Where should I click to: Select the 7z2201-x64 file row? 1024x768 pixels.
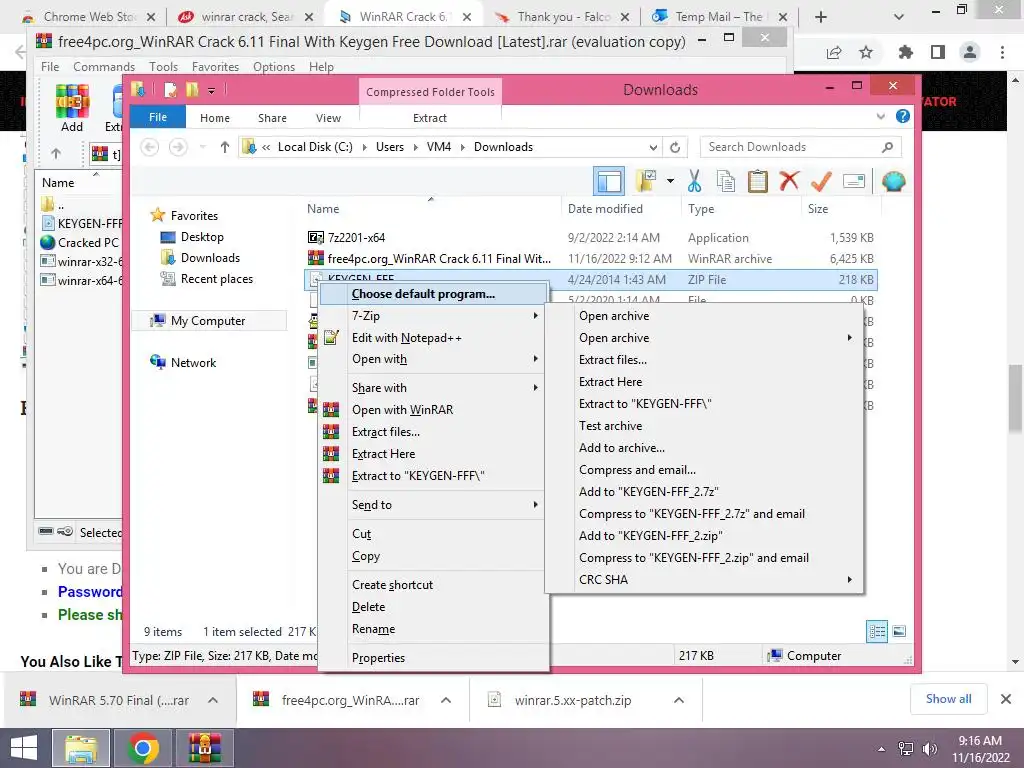[x=590, y=238]
